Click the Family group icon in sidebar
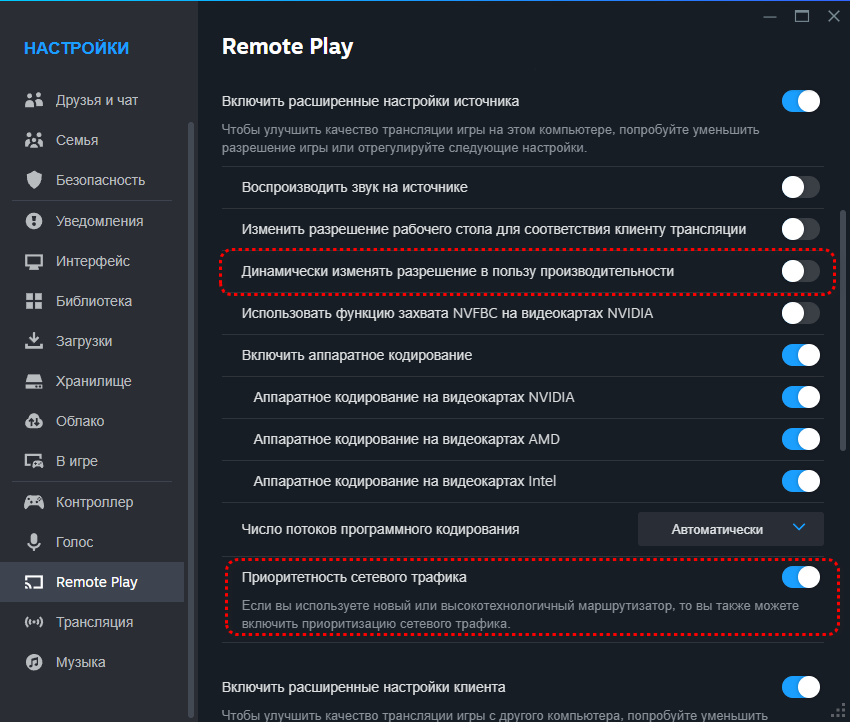This screenshot has height=722, width=850. point(34,140)
